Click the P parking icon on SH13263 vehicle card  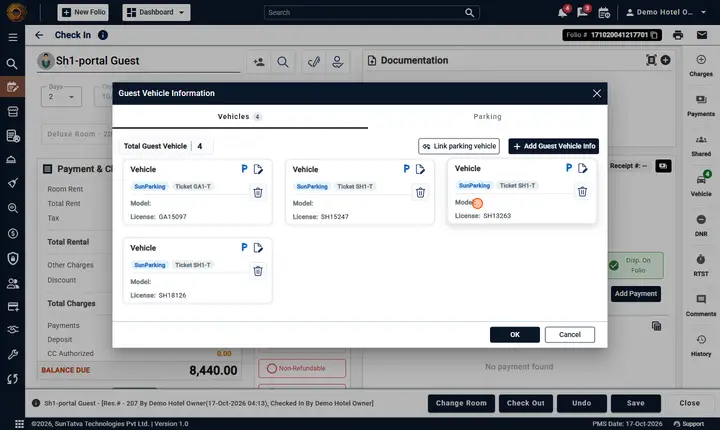pos(569,168)
